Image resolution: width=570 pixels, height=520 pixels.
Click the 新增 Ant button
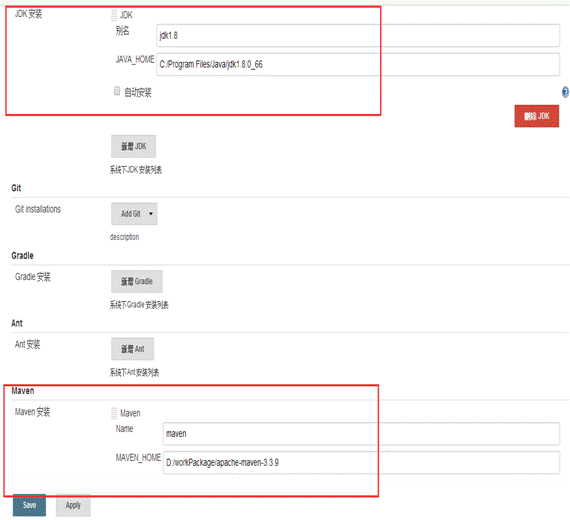[132, 349]
